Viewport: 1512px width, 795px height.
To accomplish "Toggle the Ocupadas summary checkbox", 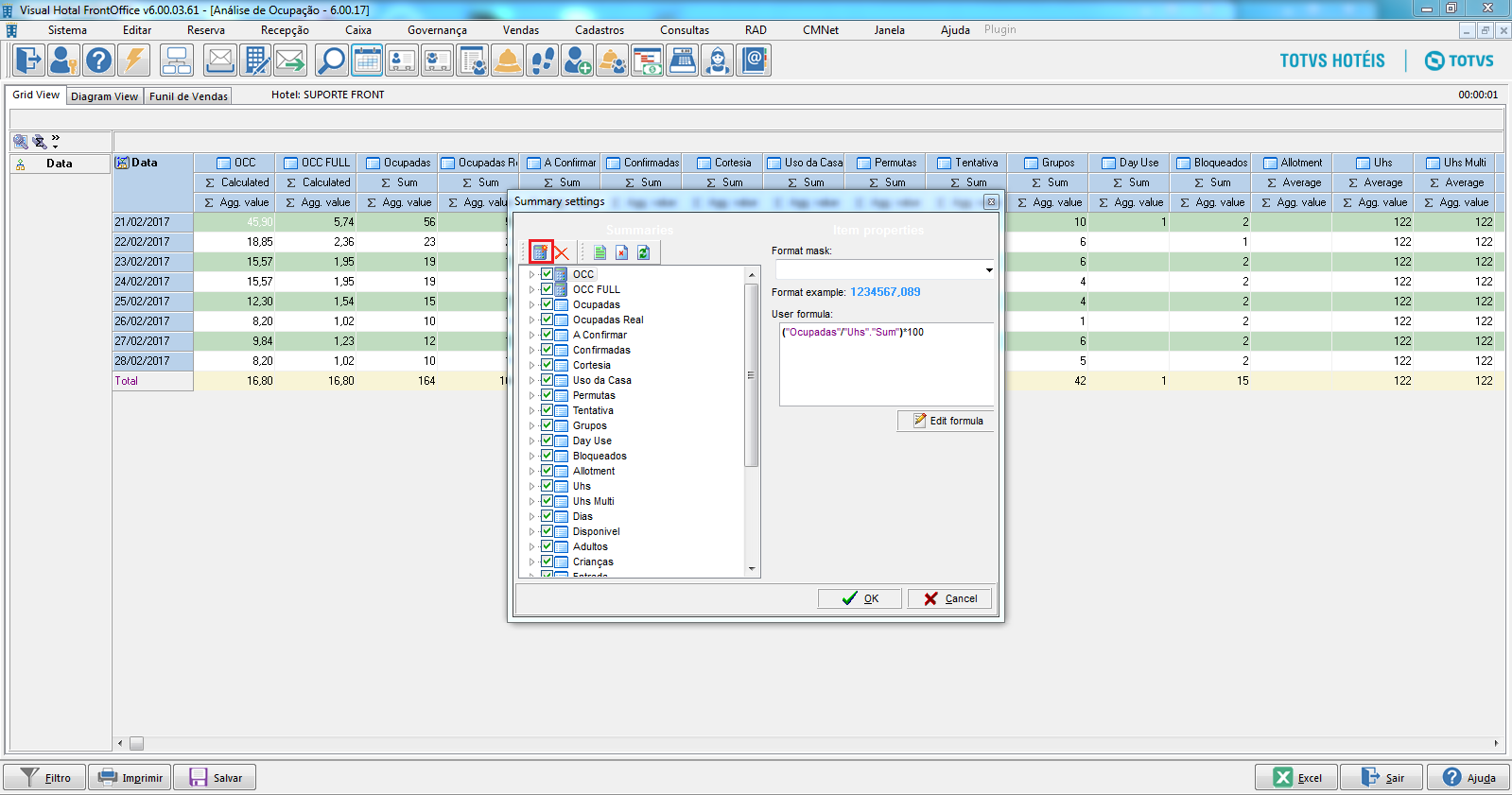I will [547, 304].
